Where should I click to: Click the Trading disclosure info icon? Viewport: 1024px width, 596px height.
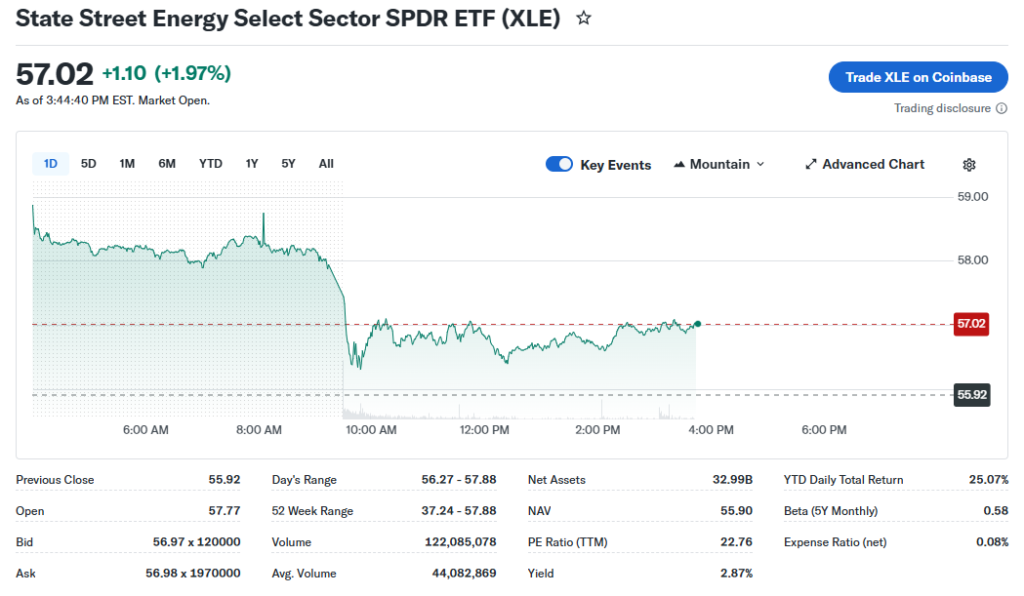coord(1001,108)
